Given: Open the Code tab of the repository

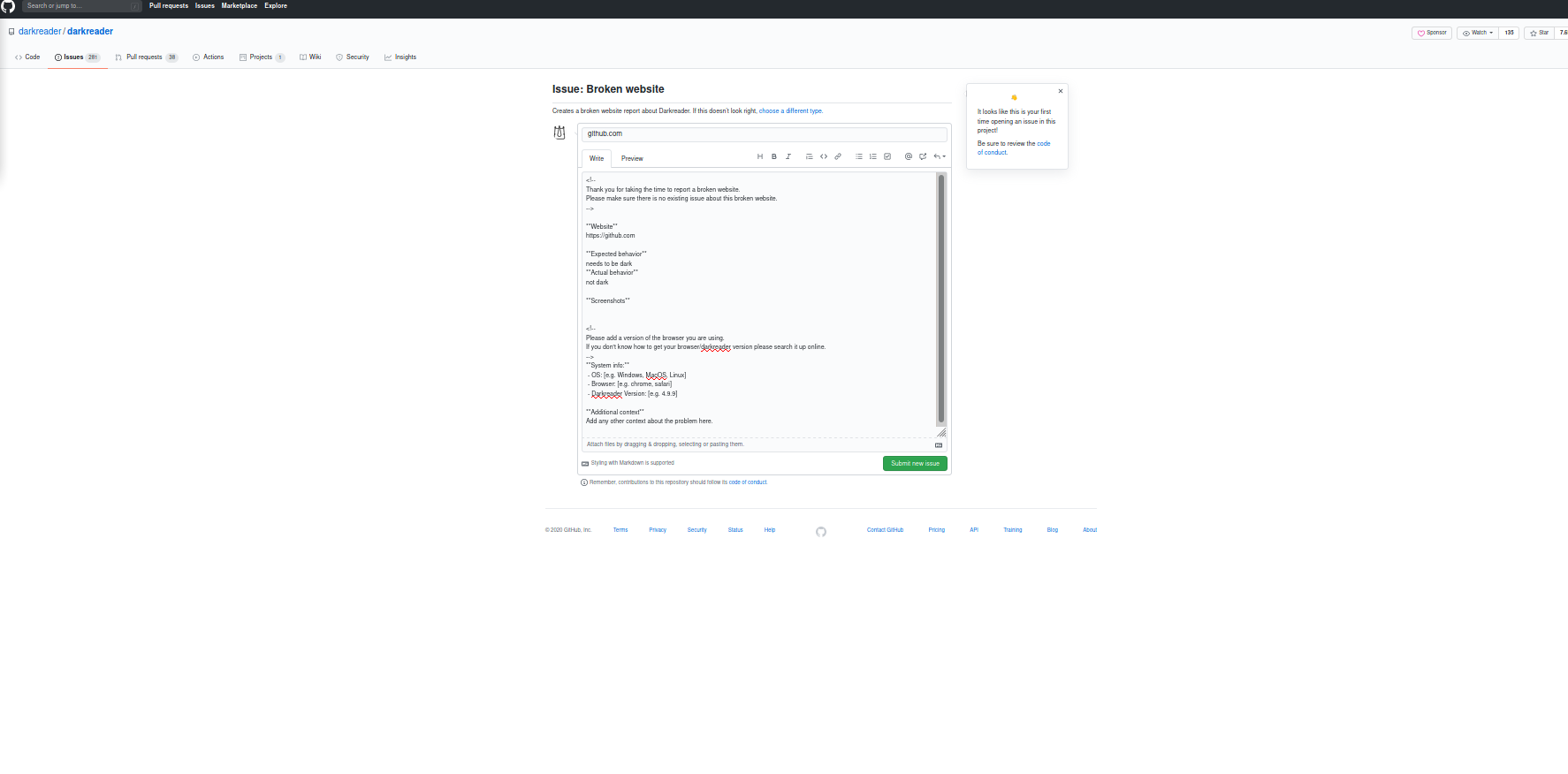Looking at the screenshot, I should 27,57.
